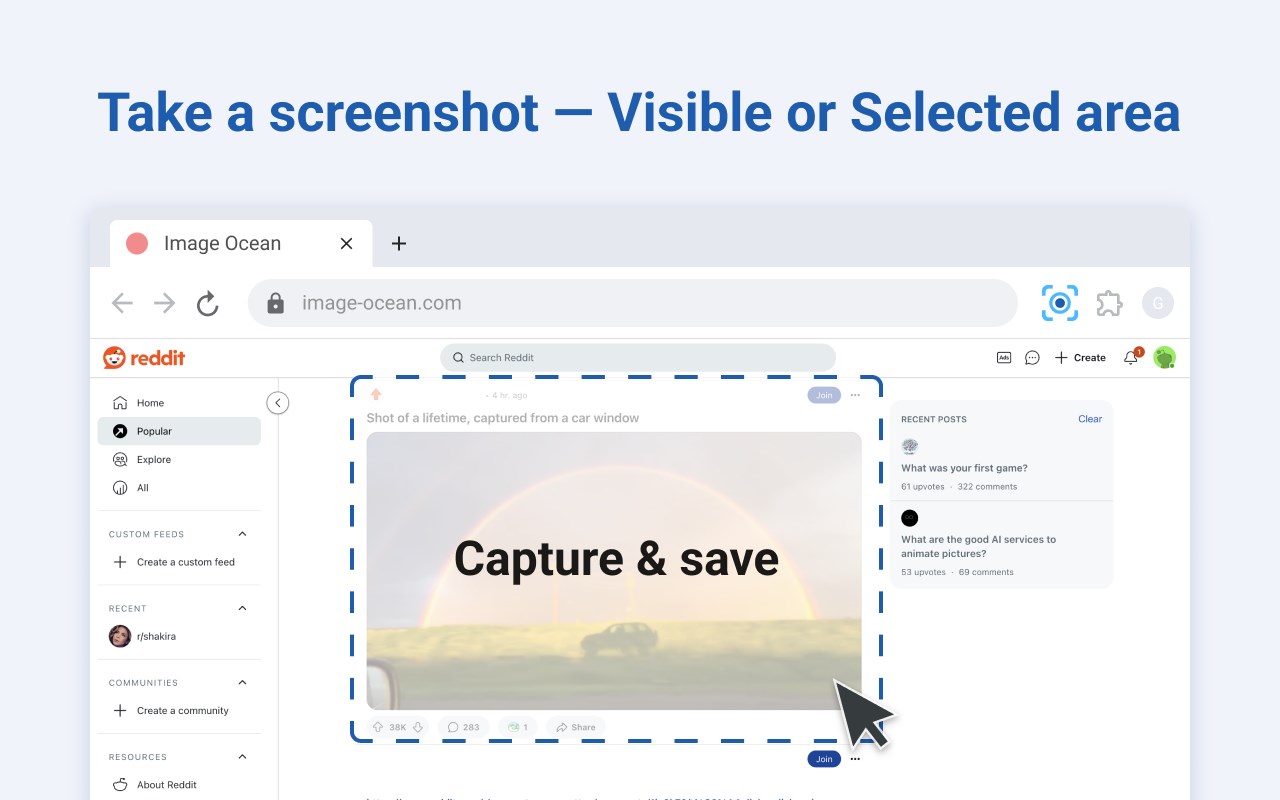Collapse the sidebar with arrow button

(278, 403)
